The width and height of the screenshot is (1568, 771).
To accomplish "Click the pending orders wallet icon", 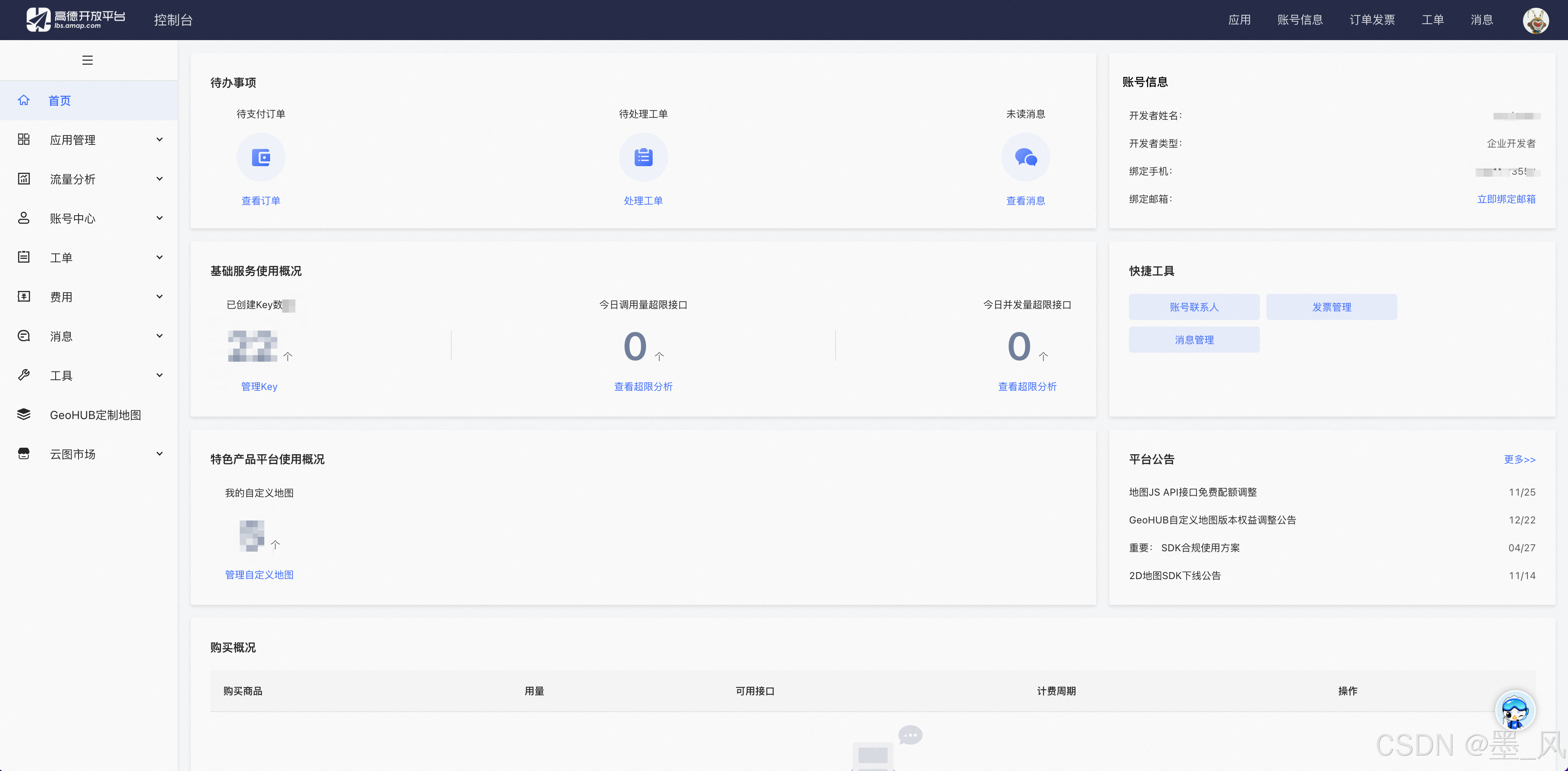I will [x=261, y=158].
